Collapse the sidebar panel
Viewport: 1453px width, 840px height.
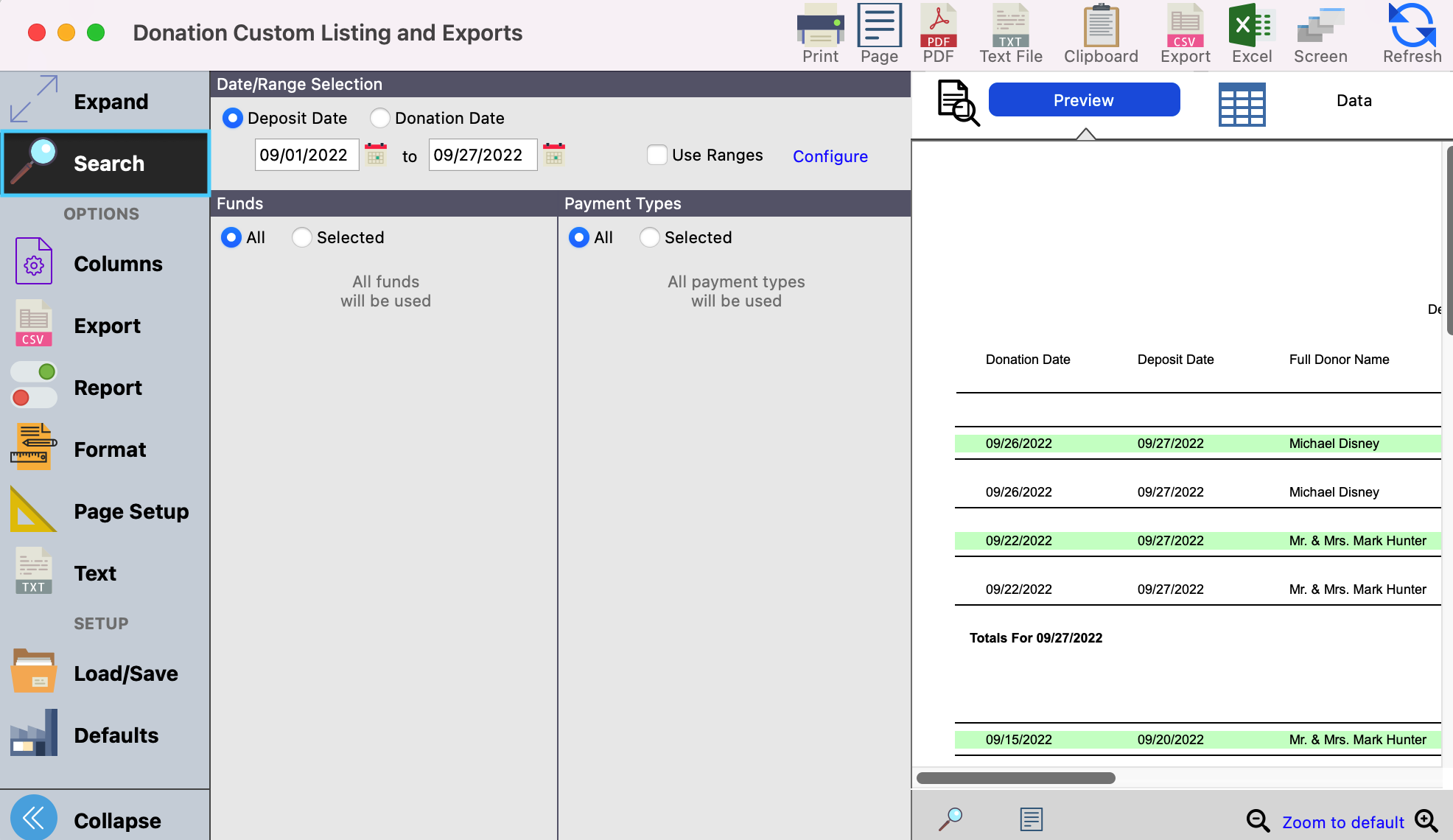click(34, 818)
